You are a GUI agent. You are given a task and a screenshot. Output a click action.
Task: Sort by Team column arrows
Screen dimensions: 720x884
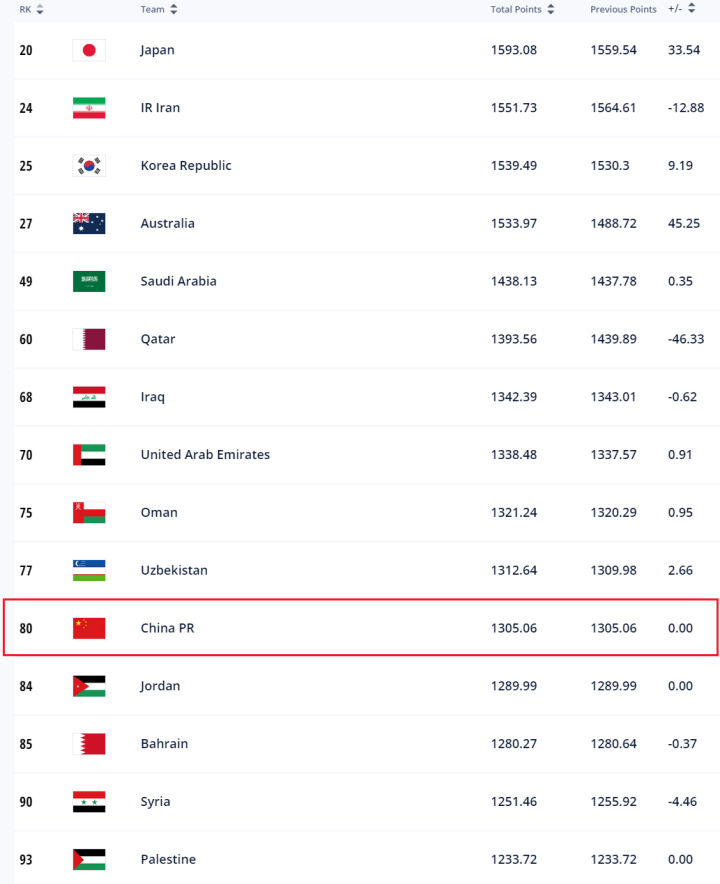[174, 9]
